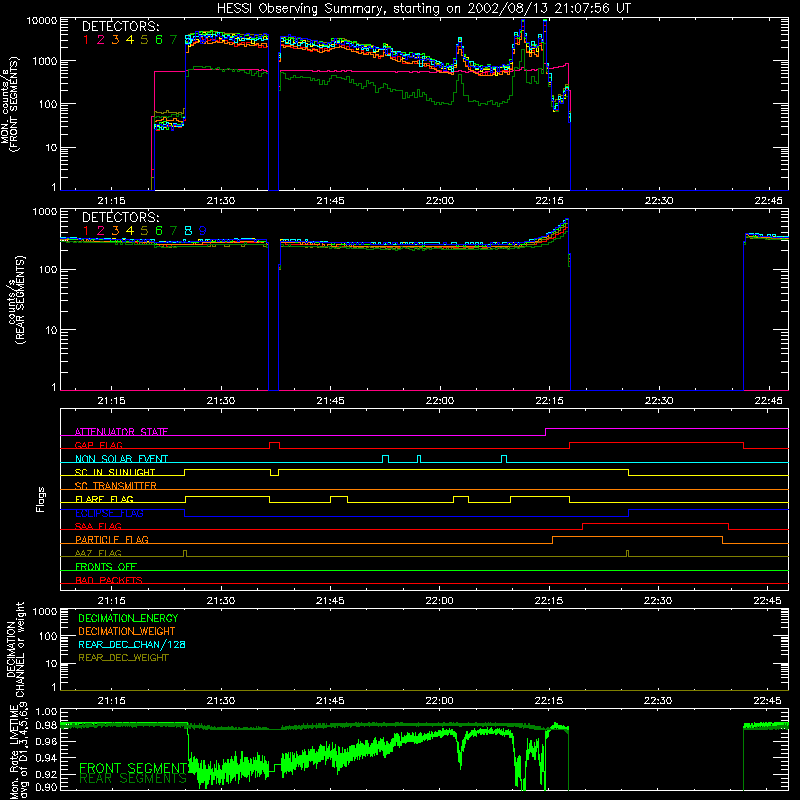Select olive detector 5 in front segments legend
The width and height of the screenshot is (800, 800).
coord(144,40)
